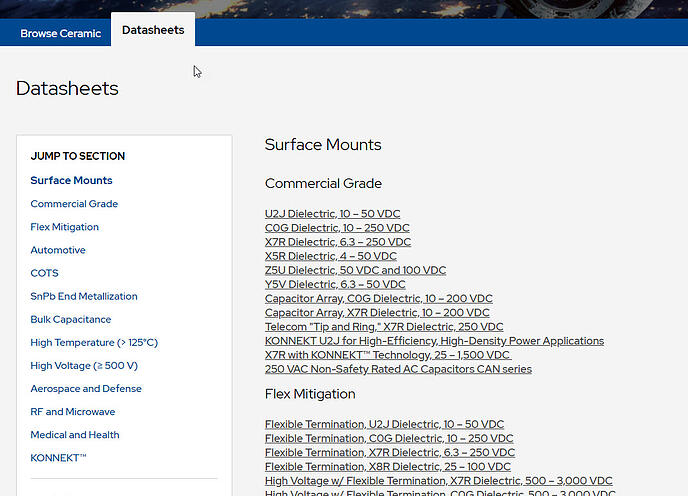
Task: Open Flexible Termination, C0G Dielectric, 10 – 250 VDC
Action: click(389, 438)
